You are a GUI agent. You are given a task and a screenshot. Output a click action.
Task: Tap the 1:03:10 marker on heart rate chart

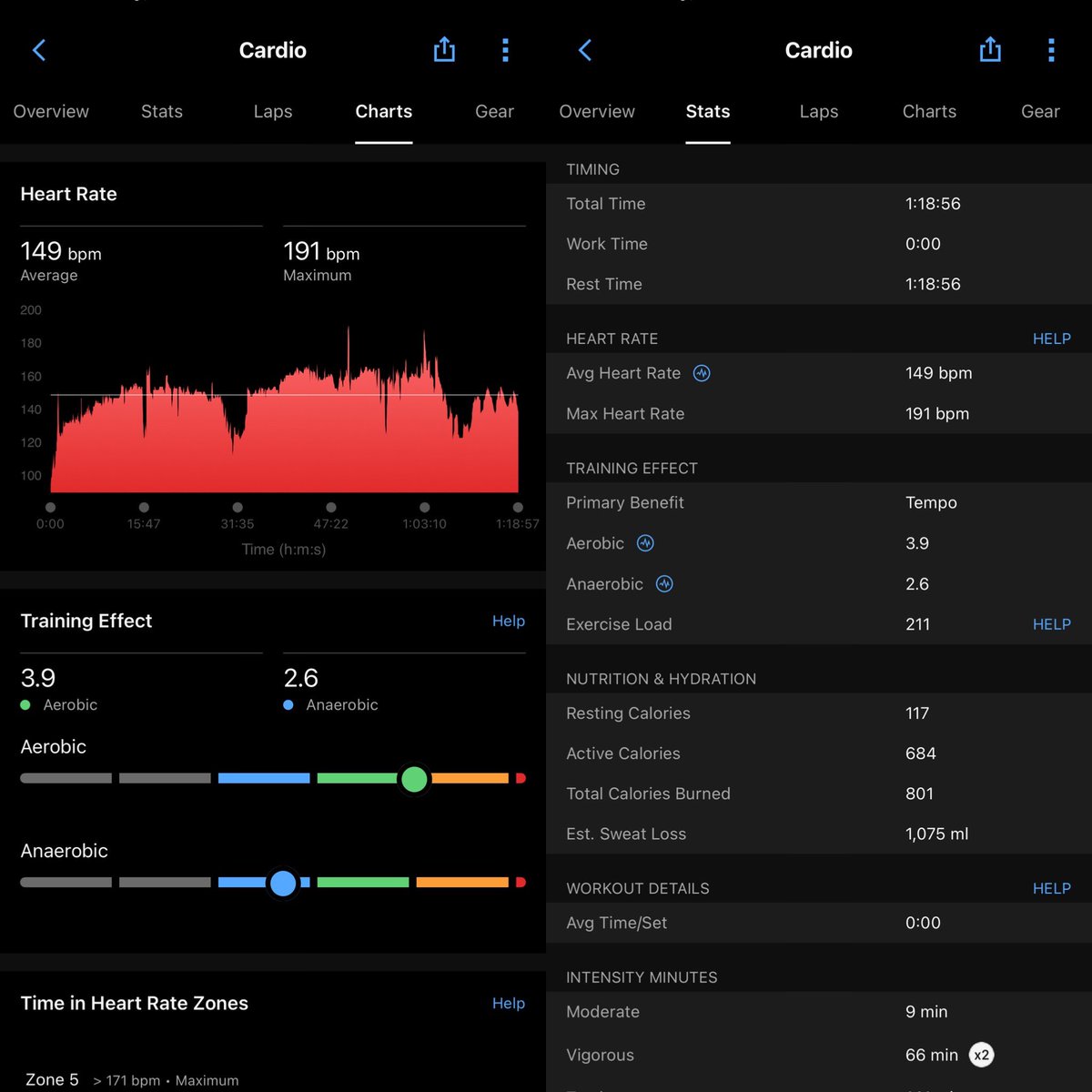[425, 508]
